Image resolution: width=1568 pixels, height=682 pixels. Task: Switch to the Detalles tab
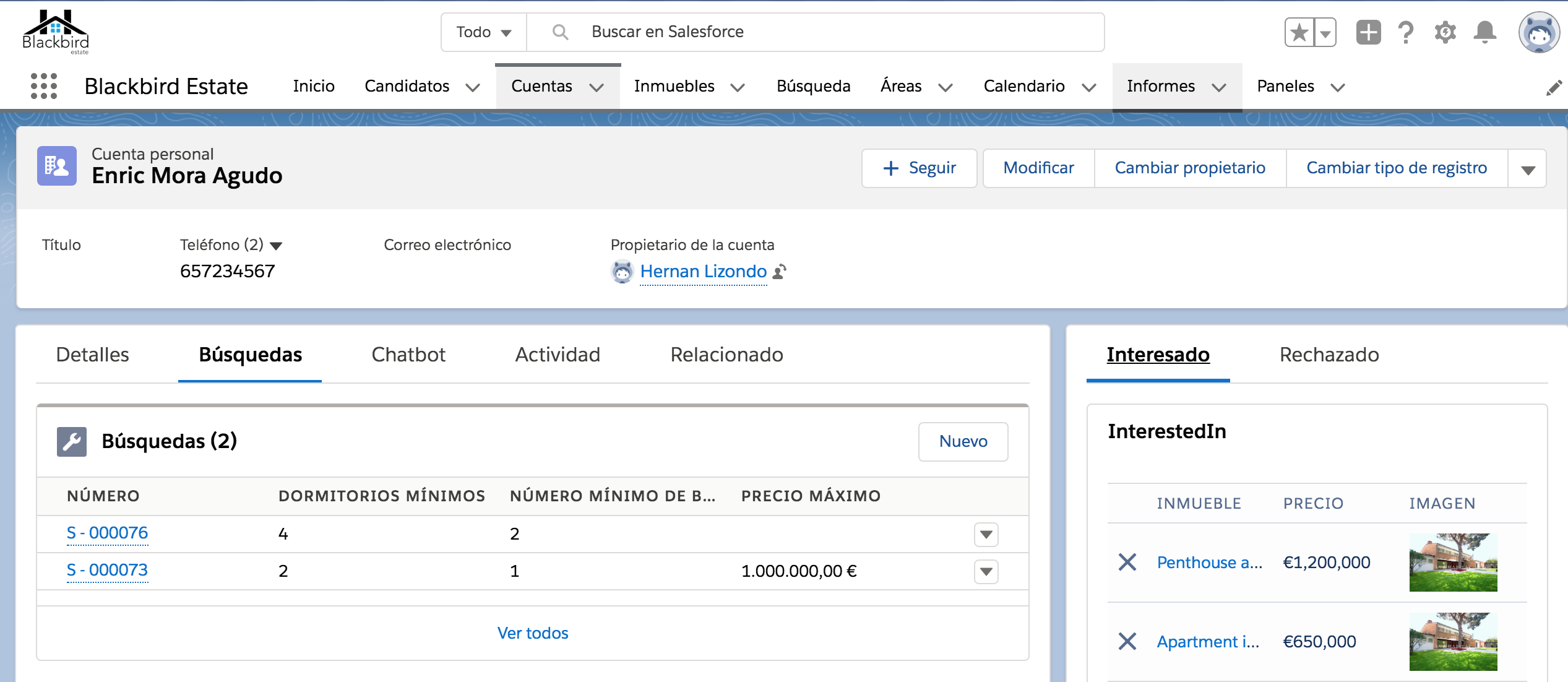[92, 355]
